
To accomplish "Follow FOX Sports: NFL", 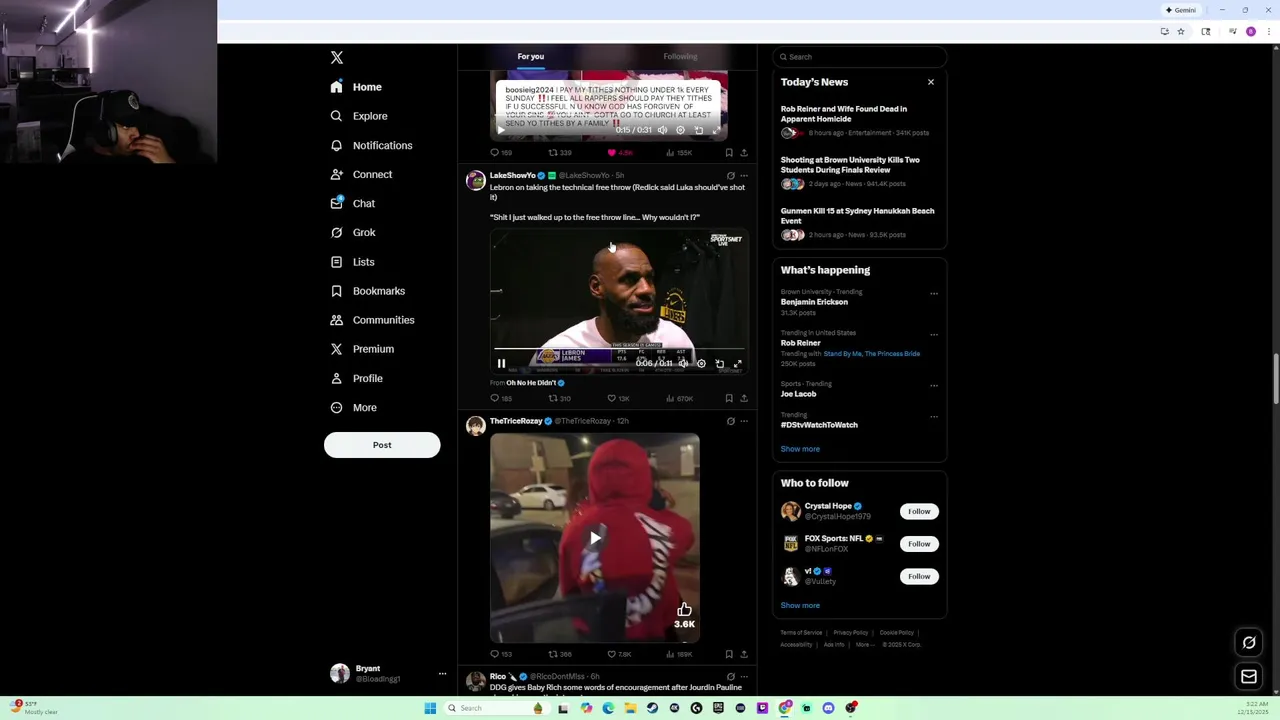I will (919, 544).
